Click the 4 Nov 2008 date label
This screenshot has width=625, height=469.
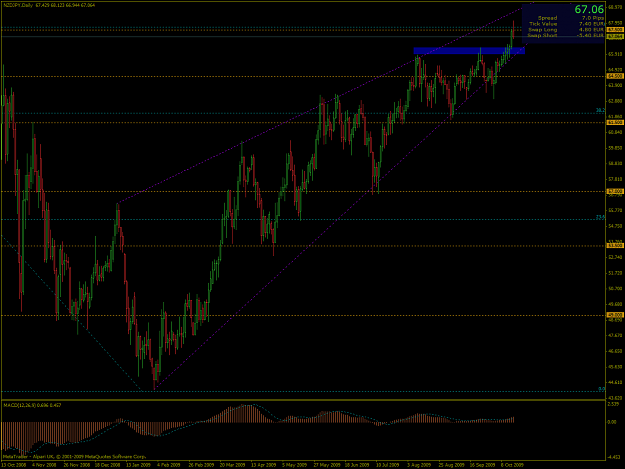[44, 465]
